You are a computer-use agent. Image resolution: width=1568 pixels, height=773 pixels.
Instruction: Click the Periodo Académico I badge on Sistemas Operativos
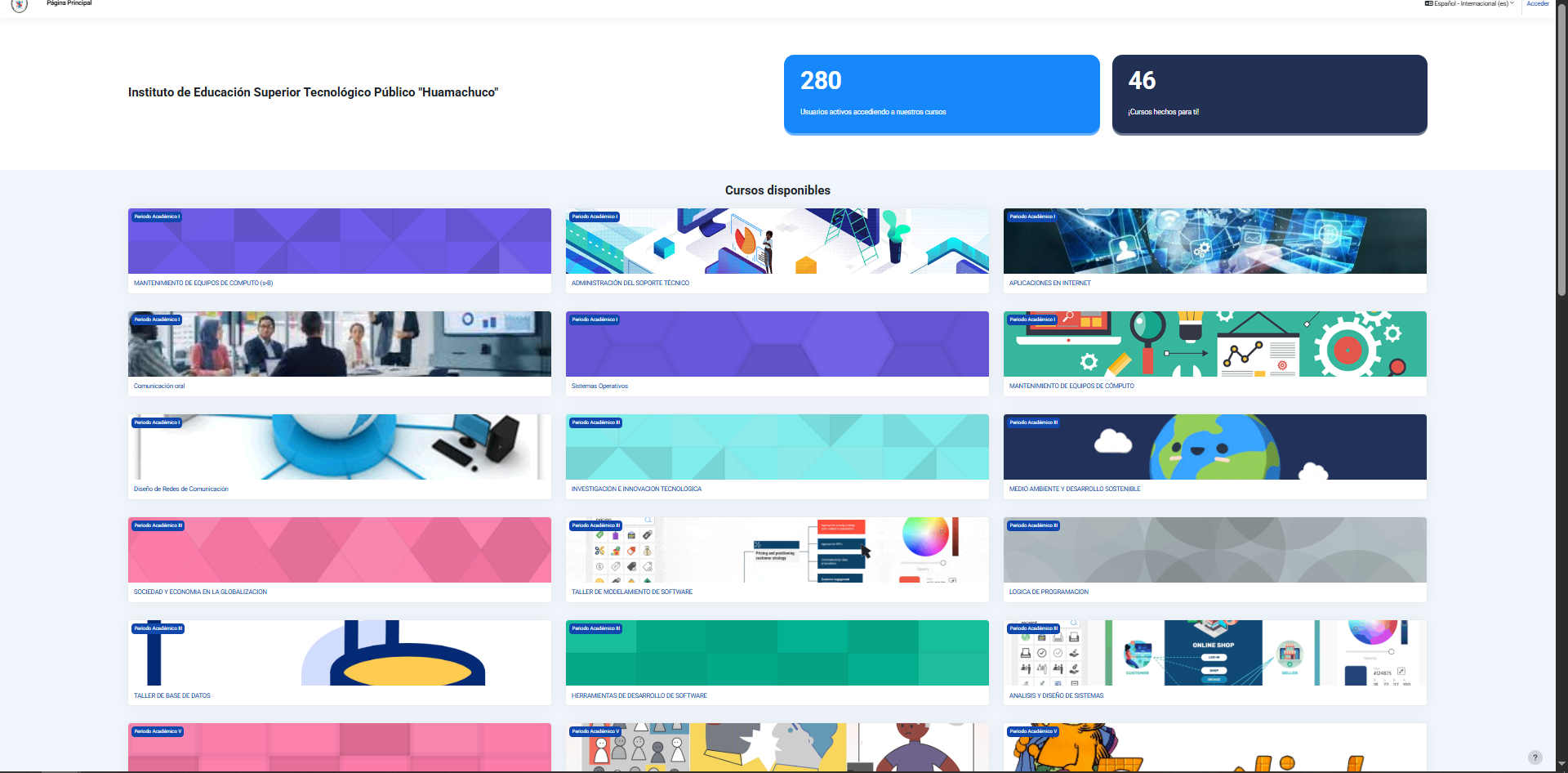595,319
